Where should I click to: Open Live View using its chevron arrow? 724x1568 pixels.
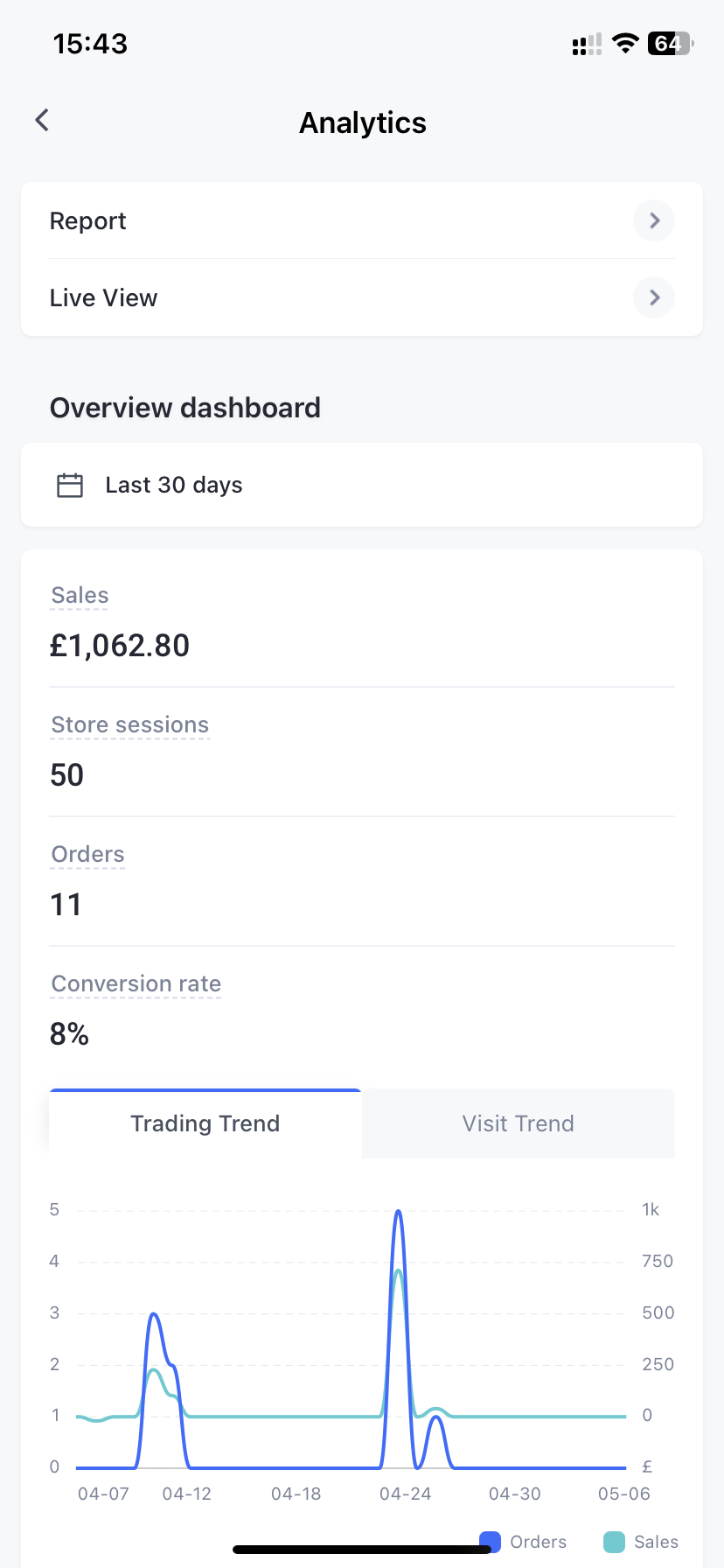pos(654,297)
